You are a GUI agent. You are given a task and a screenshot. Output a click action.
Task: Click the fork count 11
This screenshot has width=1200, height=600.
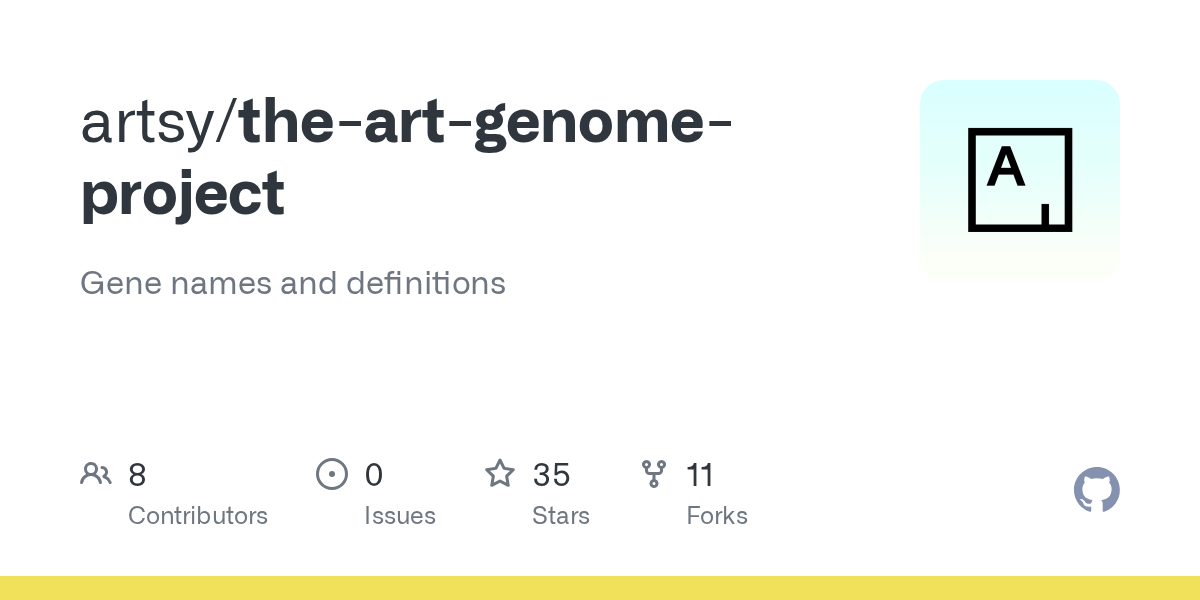click(x=700, y=475)
